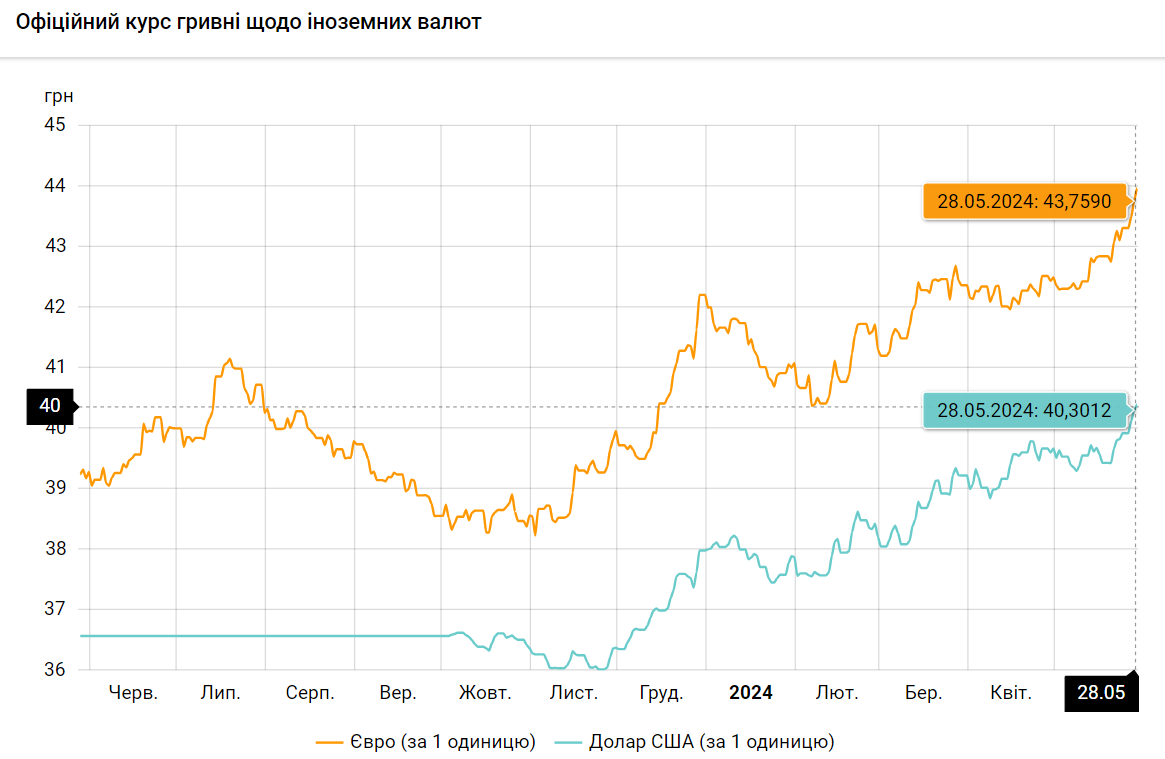1165x759 pixels.
Task: Click the orange Євро legend line marker
Action: pyautogui.click(x=329, y=742)
